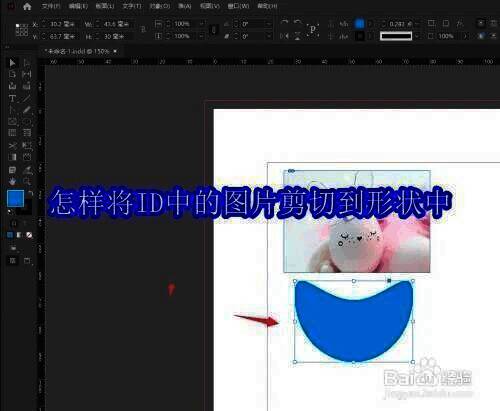Toggle the Apply Gradient button in toolbox
Viewport: 500px width, 411px height.
tap(19, 235)
